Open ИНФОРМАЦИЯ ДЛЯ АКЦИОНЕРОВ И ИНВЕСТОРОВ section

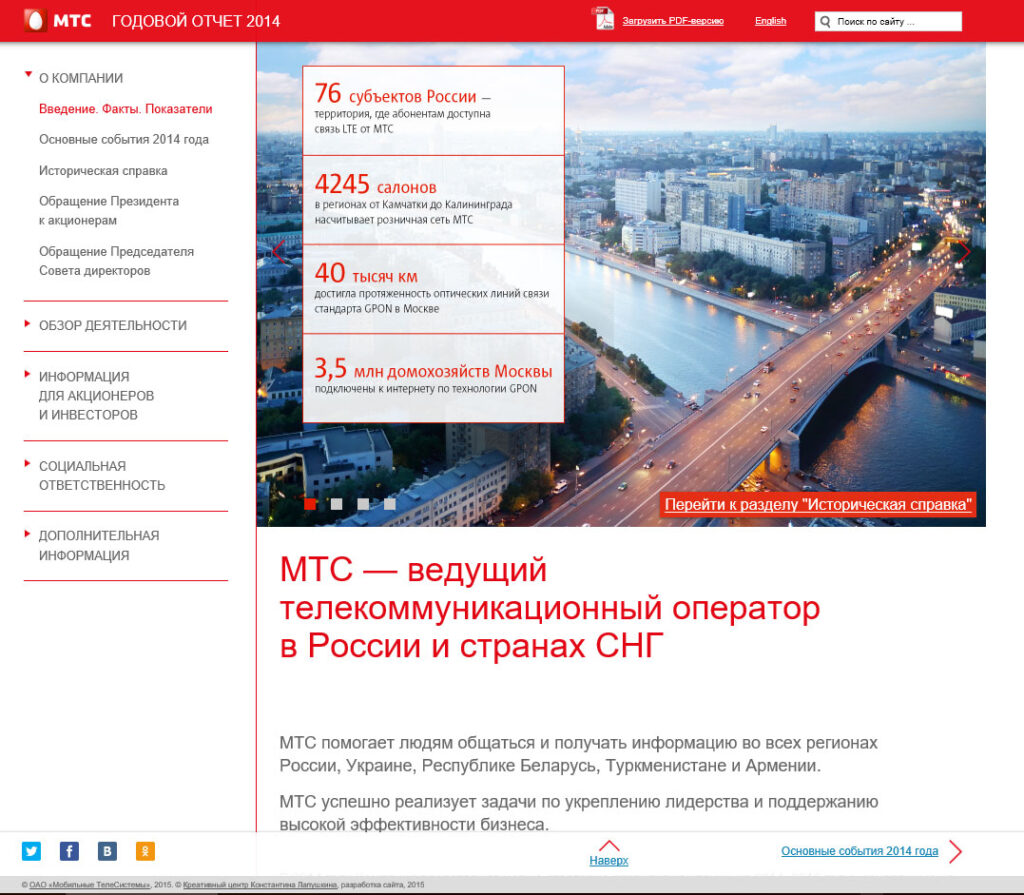click(x=97, y=395)
